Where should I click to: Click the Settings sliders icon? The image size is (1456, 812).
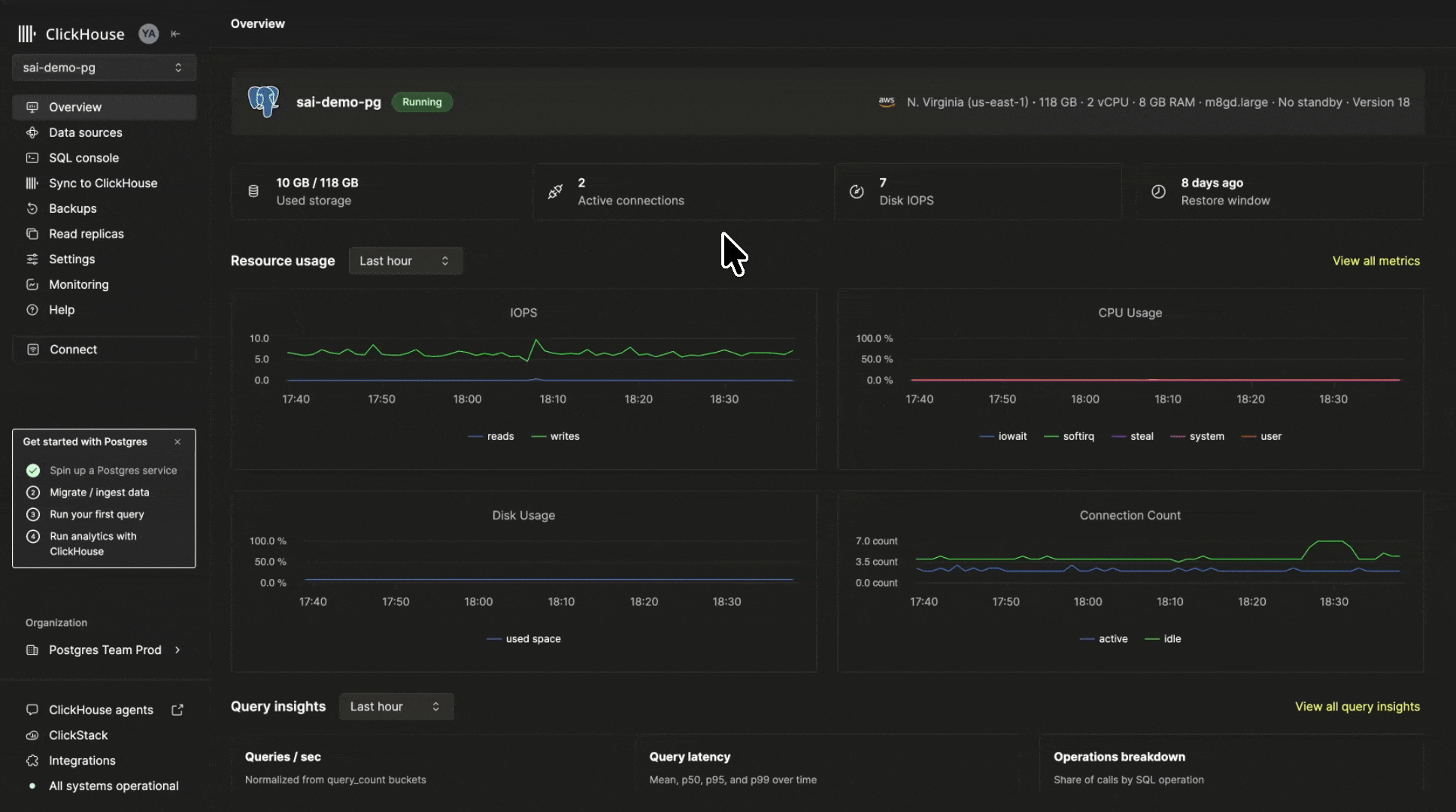click(x=32, y=259)
